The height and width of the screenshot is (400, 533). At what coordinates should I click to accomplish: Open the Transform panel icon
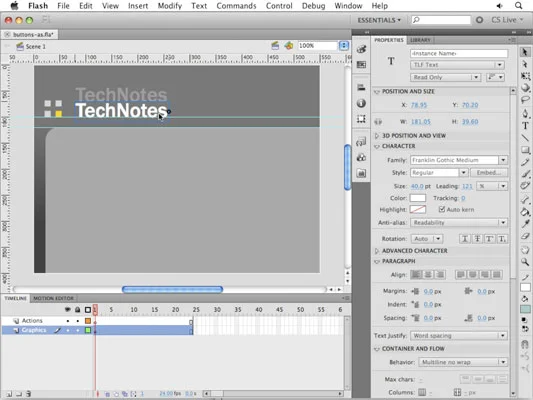[361, 119]
